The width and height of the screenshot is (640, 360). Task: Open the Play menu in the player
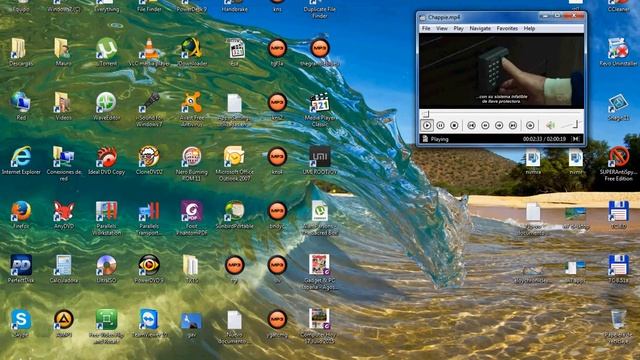point(458,28)
